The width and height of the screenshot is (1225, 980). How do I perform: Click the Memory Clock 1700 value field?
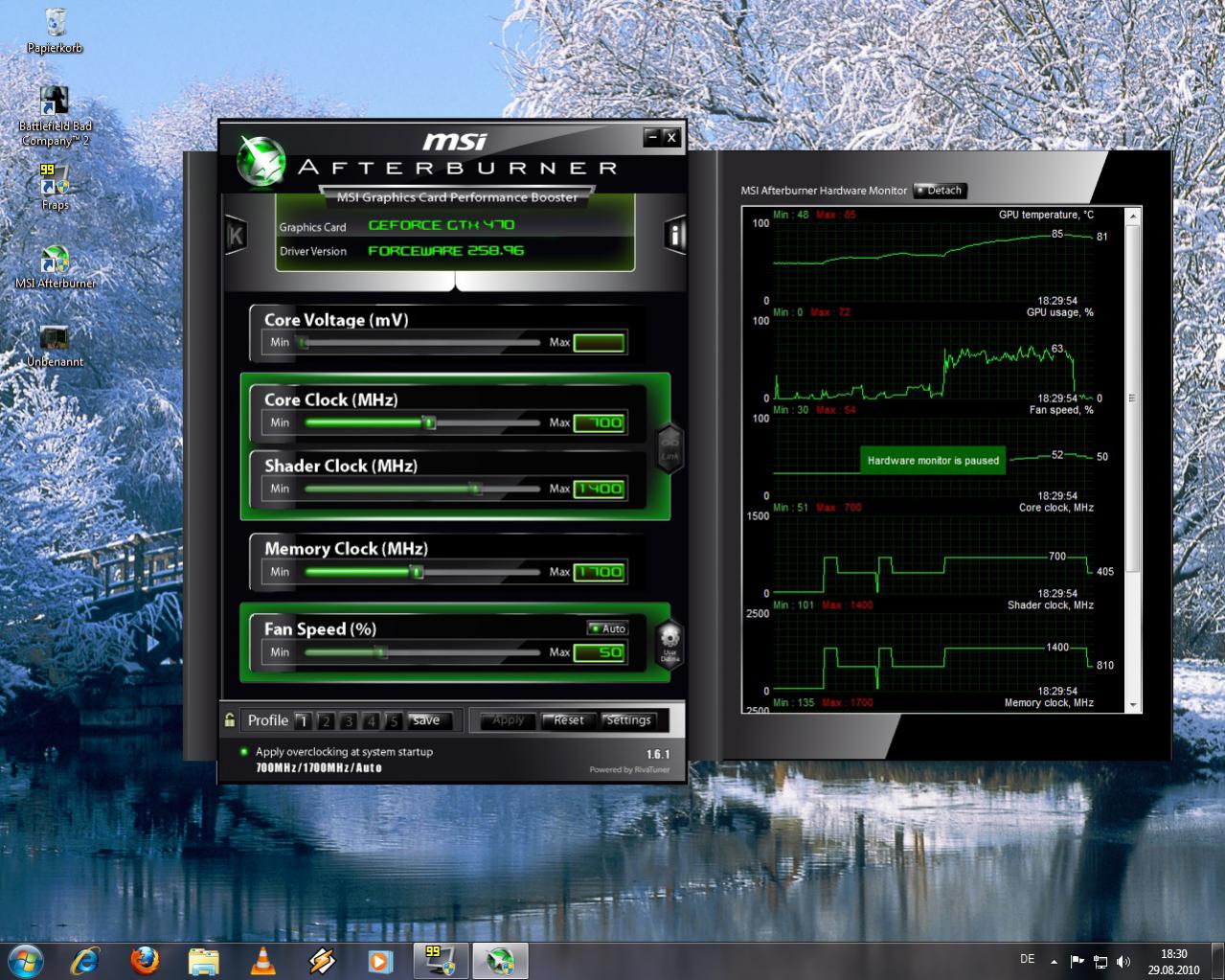[600, 572]
